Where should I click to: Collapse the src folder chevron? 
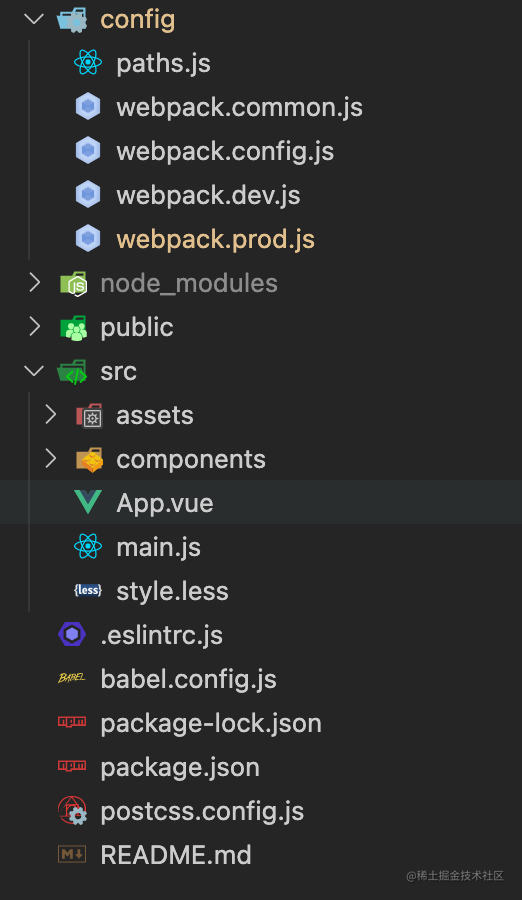(x=34, y=371)
